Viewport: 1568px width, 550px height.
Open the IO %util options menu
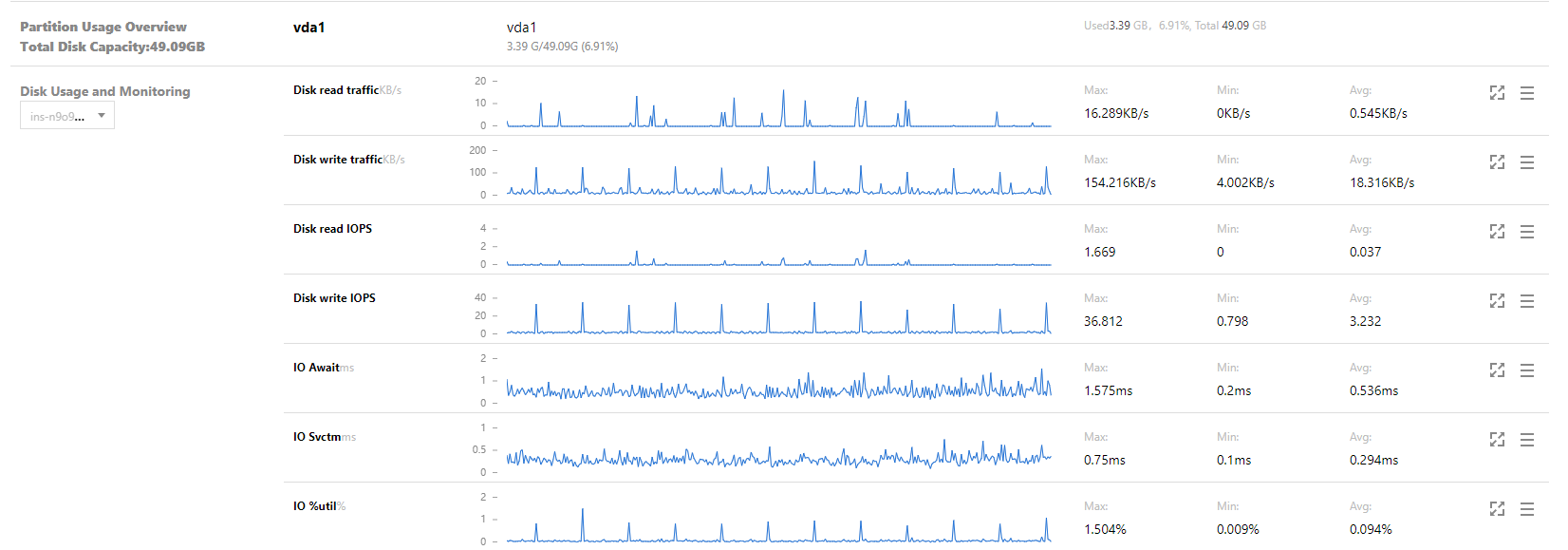click(1527, 509)
